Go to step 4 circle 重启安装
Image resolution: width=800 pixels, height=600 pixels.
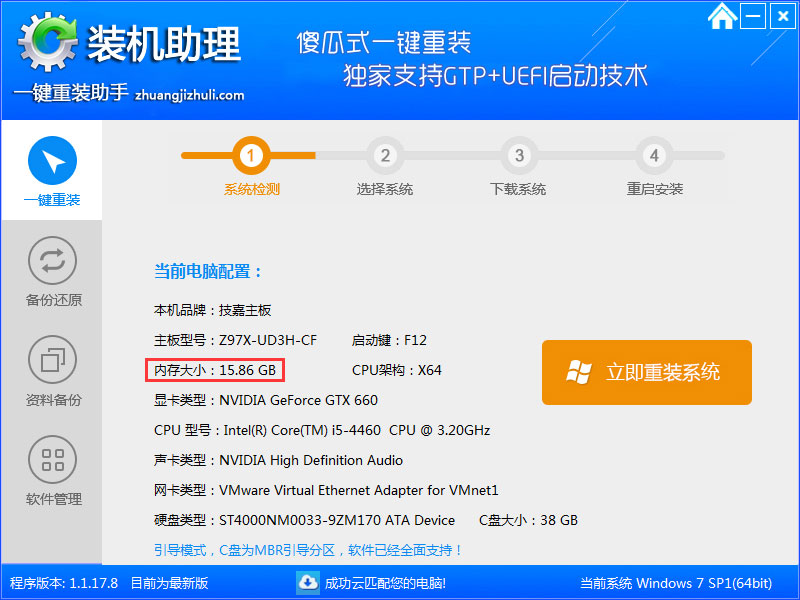click(654, 155)
